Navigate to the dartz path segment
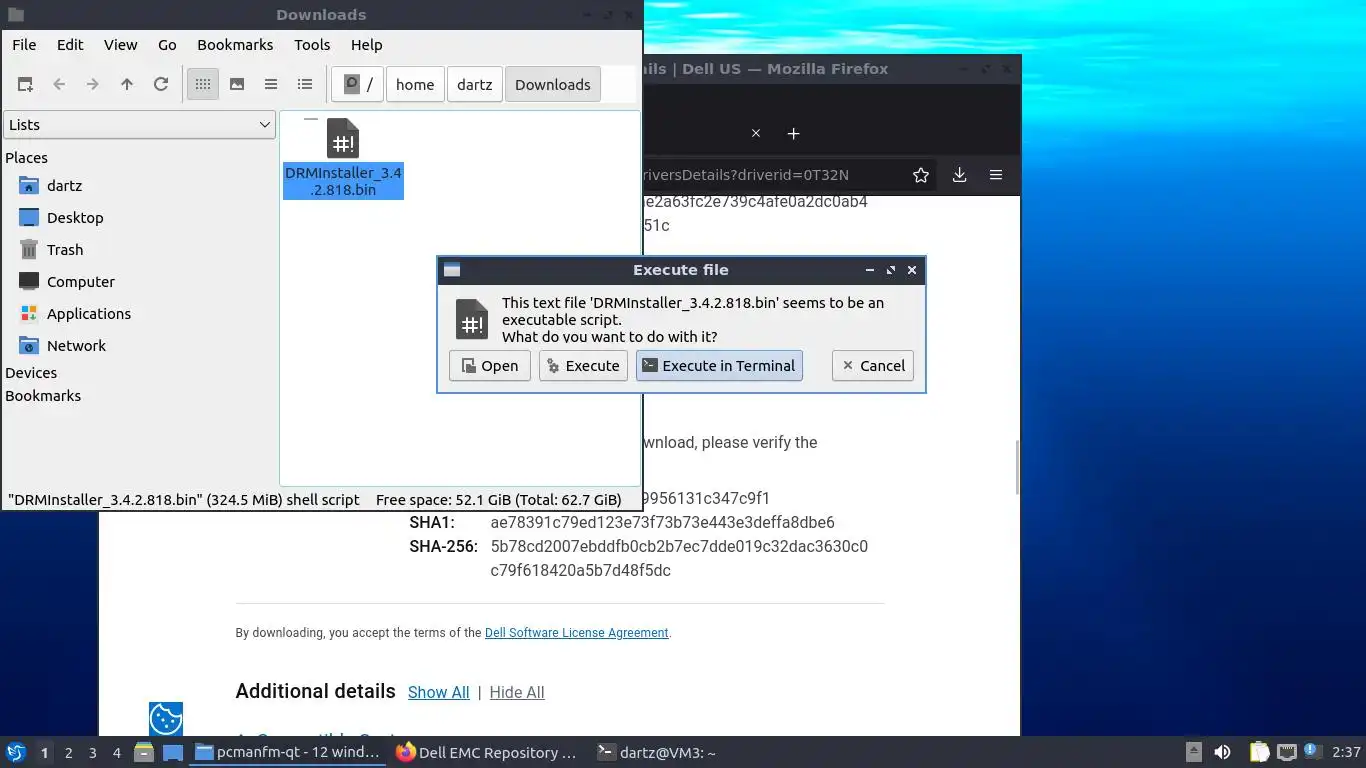1366x768 pixels. (475, 85)
